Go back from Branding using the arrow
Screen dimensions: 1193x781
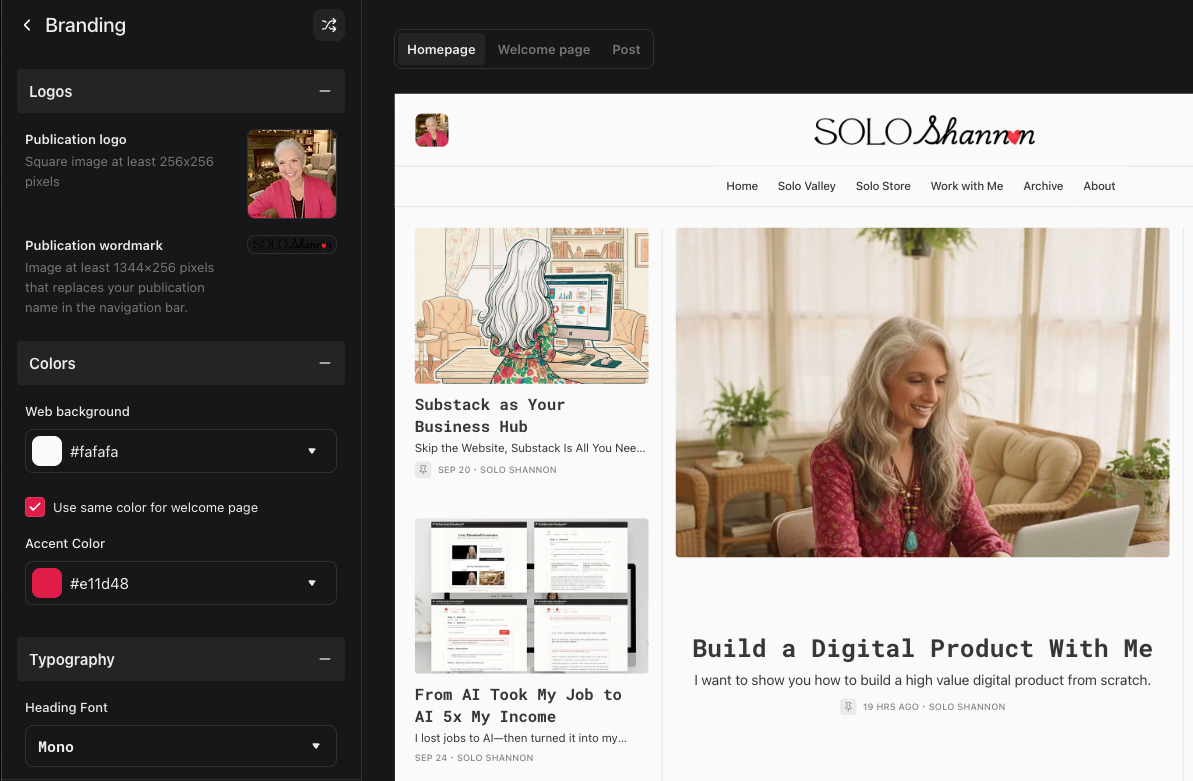coord(27,25)
